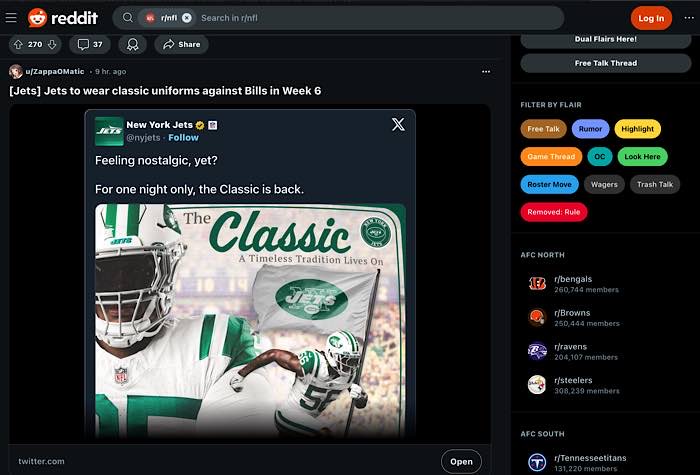The width and height of the screenshot is (700, 475).
Task: Open The Classic Jets image
Action: pyautogui.click(x=250, y=321)
